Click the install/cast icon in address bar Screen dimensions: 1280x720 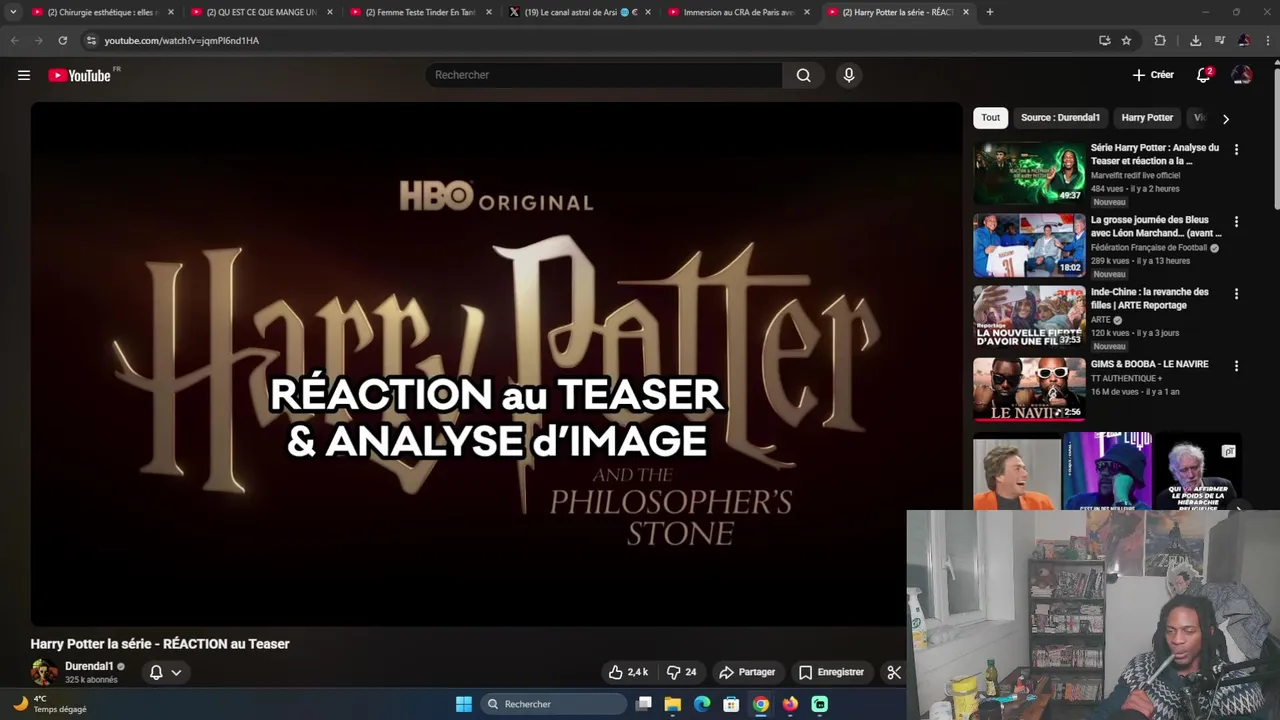tap(1104, 40)
